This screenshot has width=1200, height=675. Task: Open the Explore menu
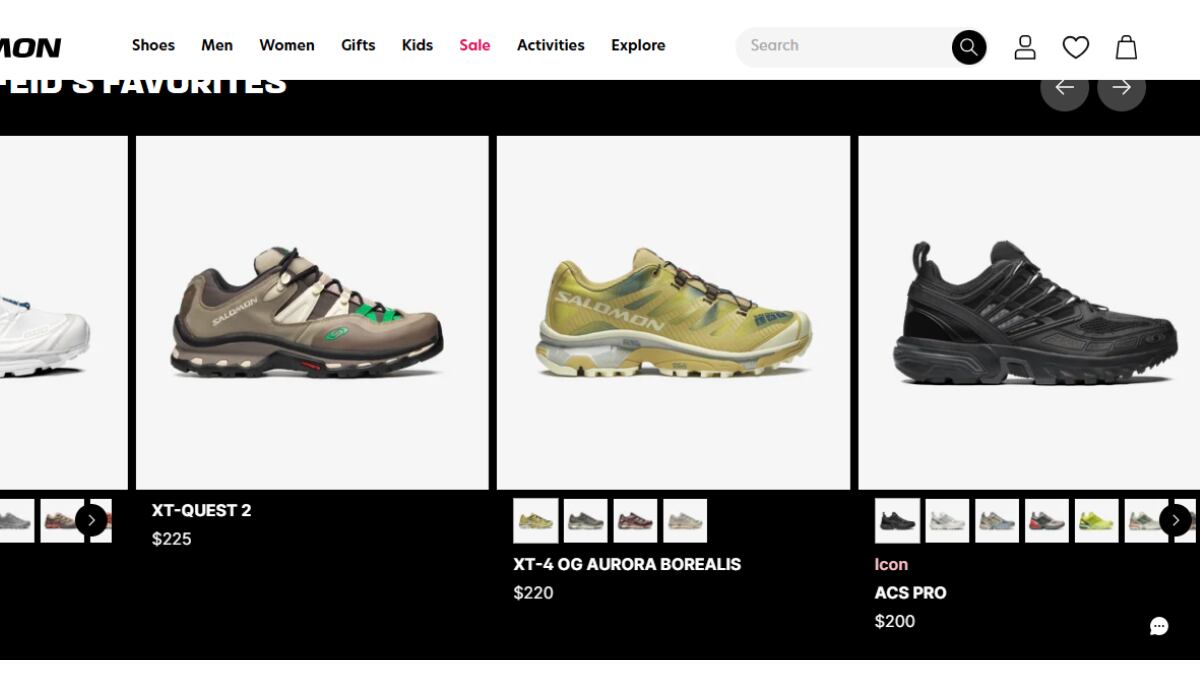pos(638,45)
